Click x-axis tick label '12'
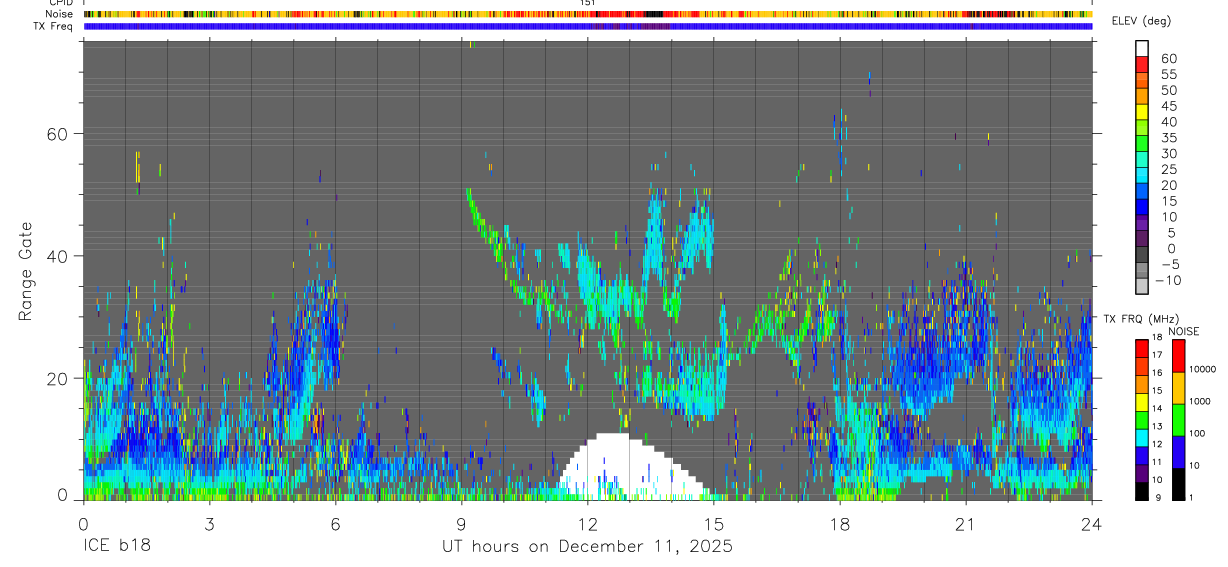This screenshot has height=567, width=1228. pyautogui.click(x=587, y=524)
